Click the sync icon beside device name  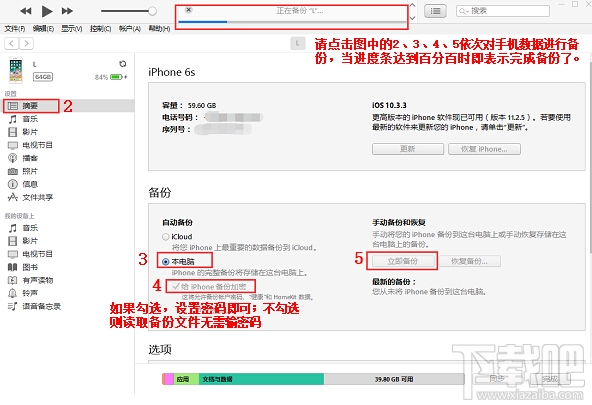123,64
